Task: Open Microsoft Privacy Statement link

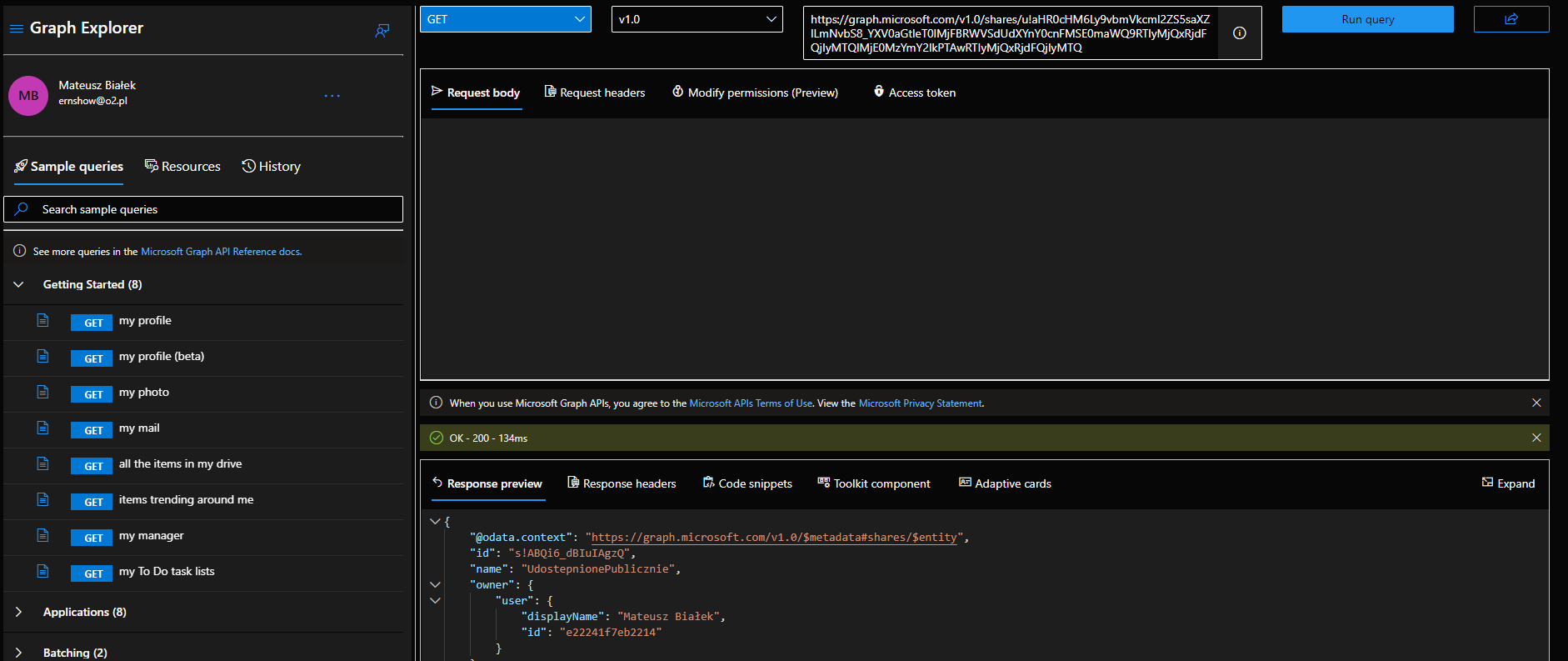Action: pyautogui.click(x=921, y=403)
